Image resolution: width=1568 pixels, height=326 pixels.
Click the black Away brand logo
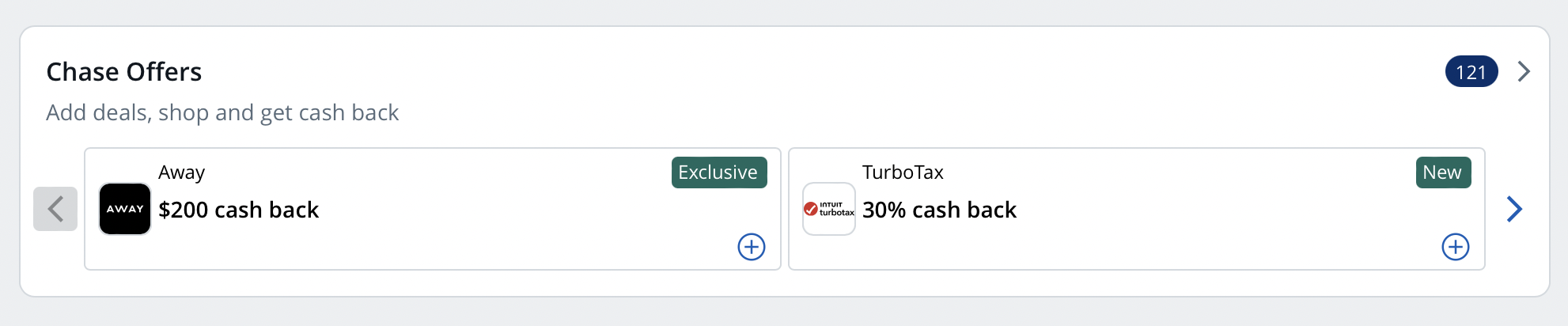coord(125,209)
